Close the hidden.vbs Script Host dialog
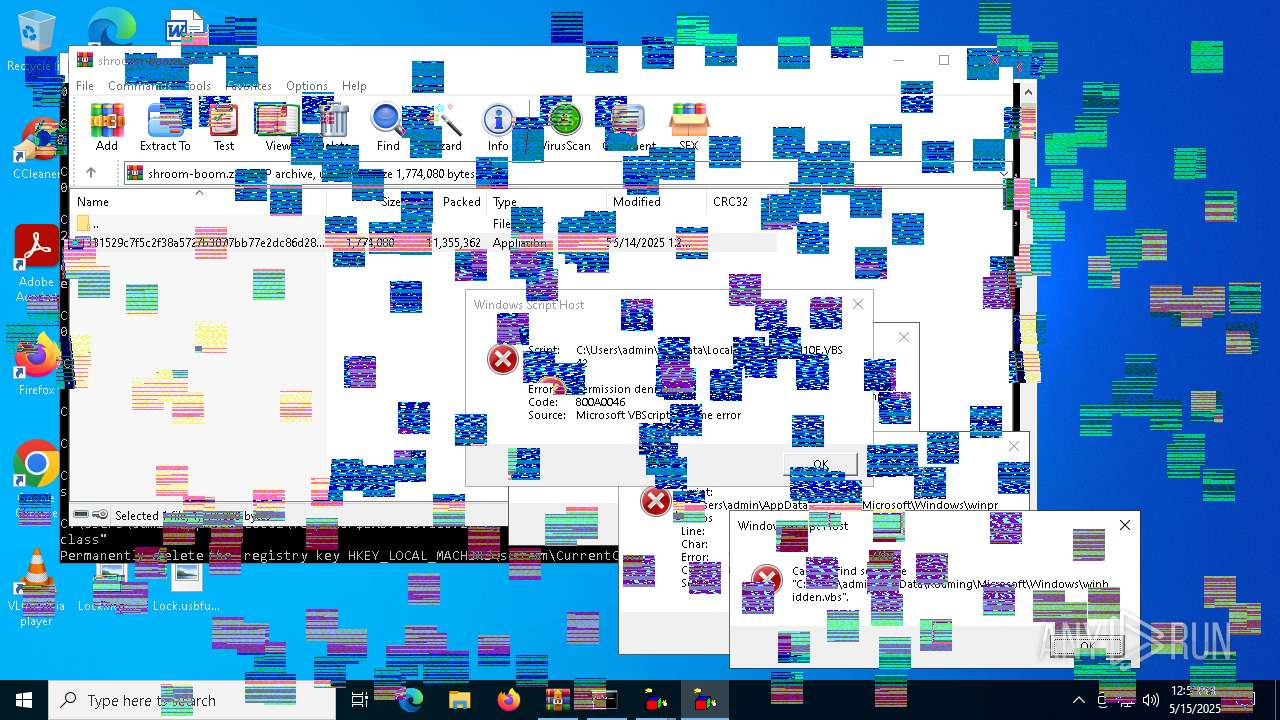This screenshot has width=1280, height=720. [1125, 525]
